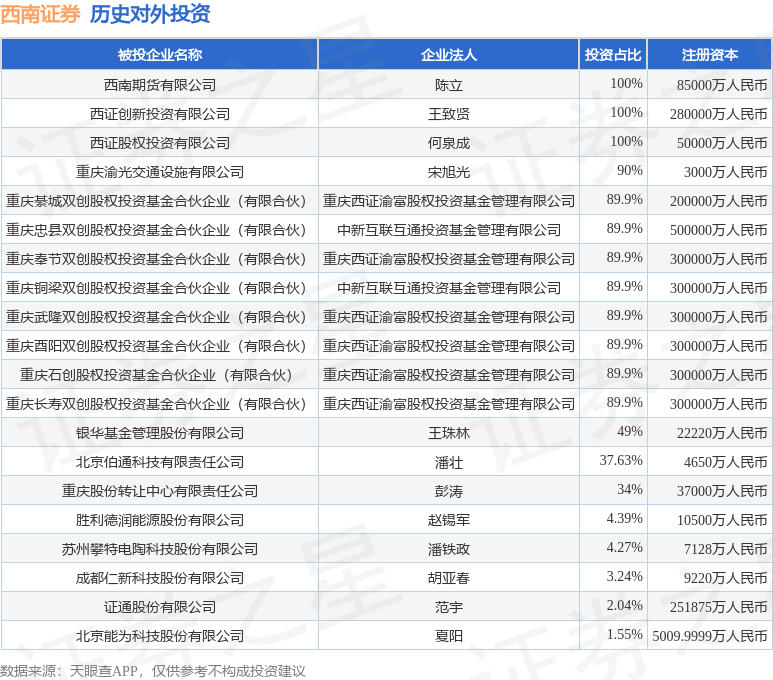Click legal person 王致贤
The image size is (773, 680).
[449, 114]
